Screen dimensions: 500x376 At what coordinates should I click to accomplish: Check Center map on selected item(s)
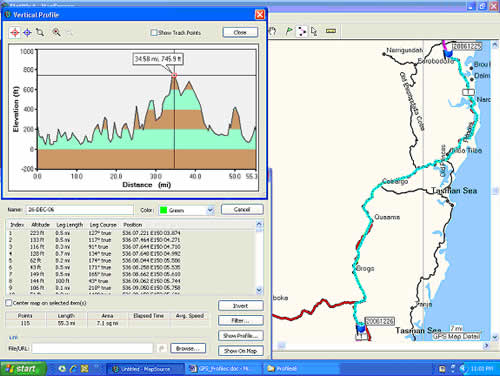(x=8, y=303)
